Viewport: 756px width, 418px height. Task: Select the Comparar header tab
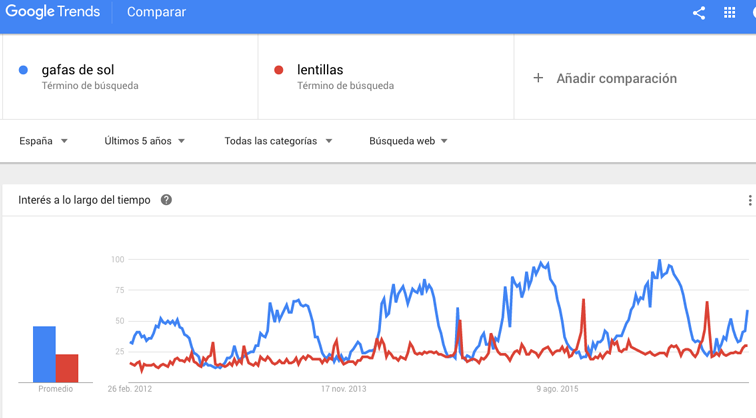pyautogui.click(x=157, y=13)
